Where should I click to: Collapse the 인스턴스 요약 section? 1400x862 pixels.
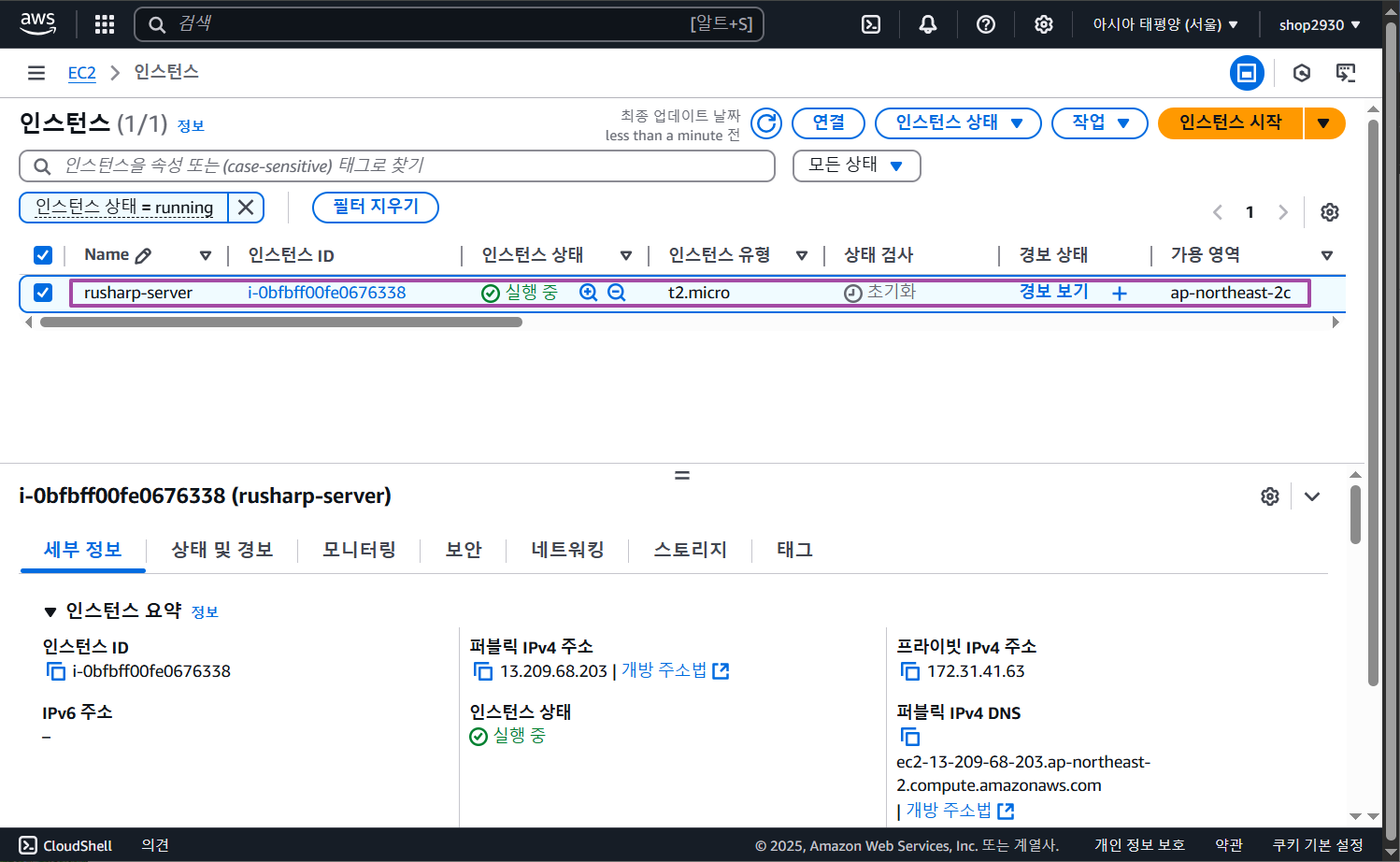[50, 611]
